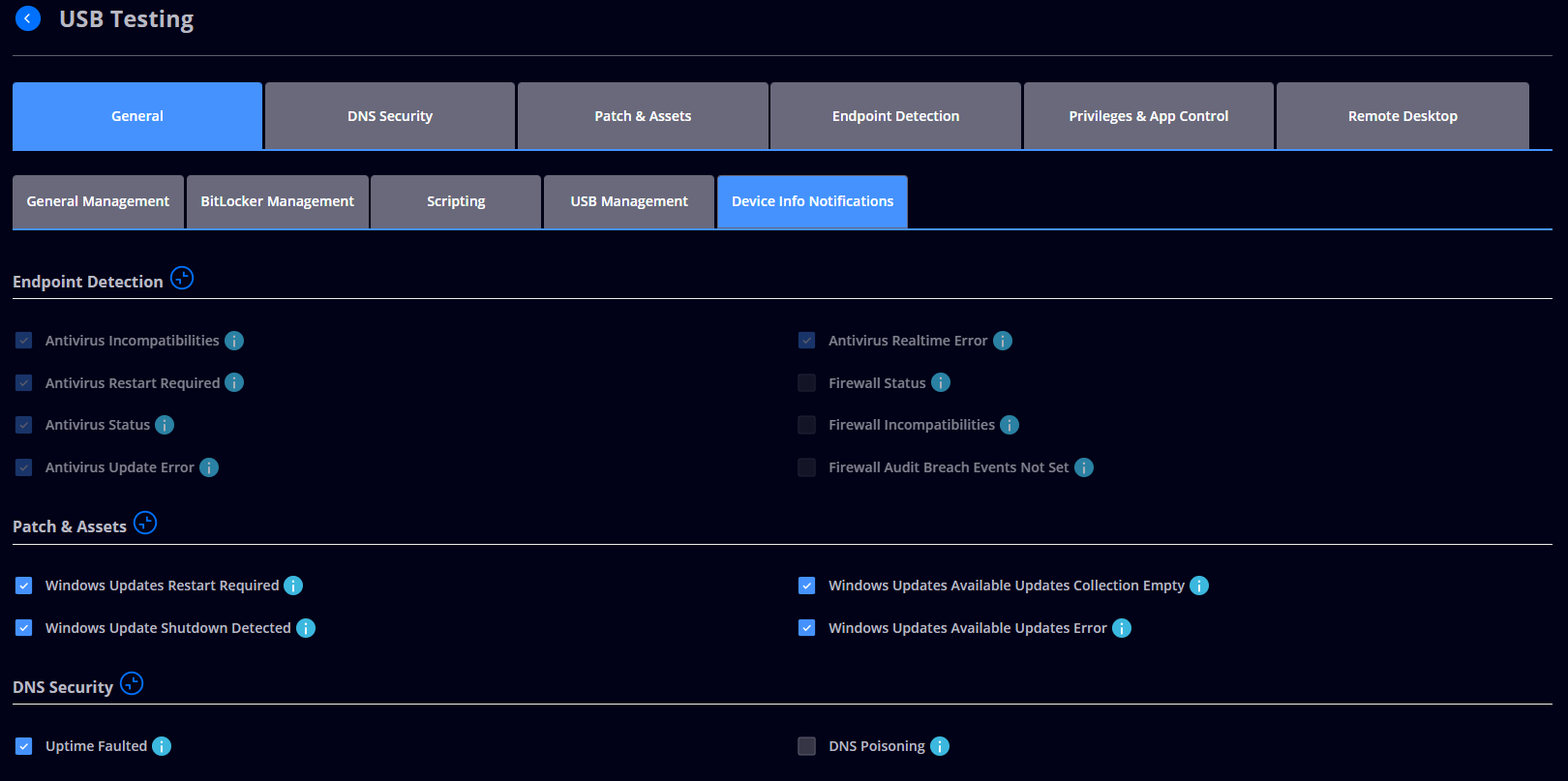
Task: Click the back arrow next to USB Testing
Action: coord(28,18)
